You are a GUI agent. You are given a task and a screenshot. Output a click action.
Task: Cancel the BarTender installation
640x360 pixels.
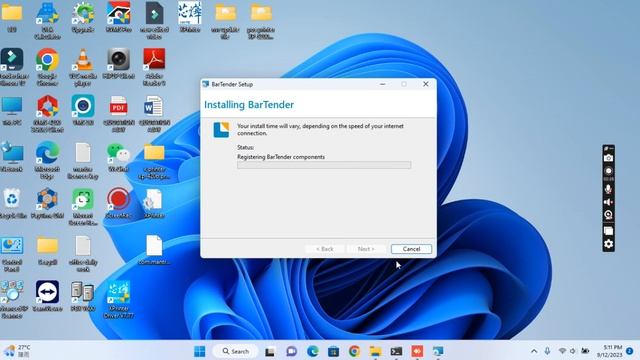coord(411,249)
